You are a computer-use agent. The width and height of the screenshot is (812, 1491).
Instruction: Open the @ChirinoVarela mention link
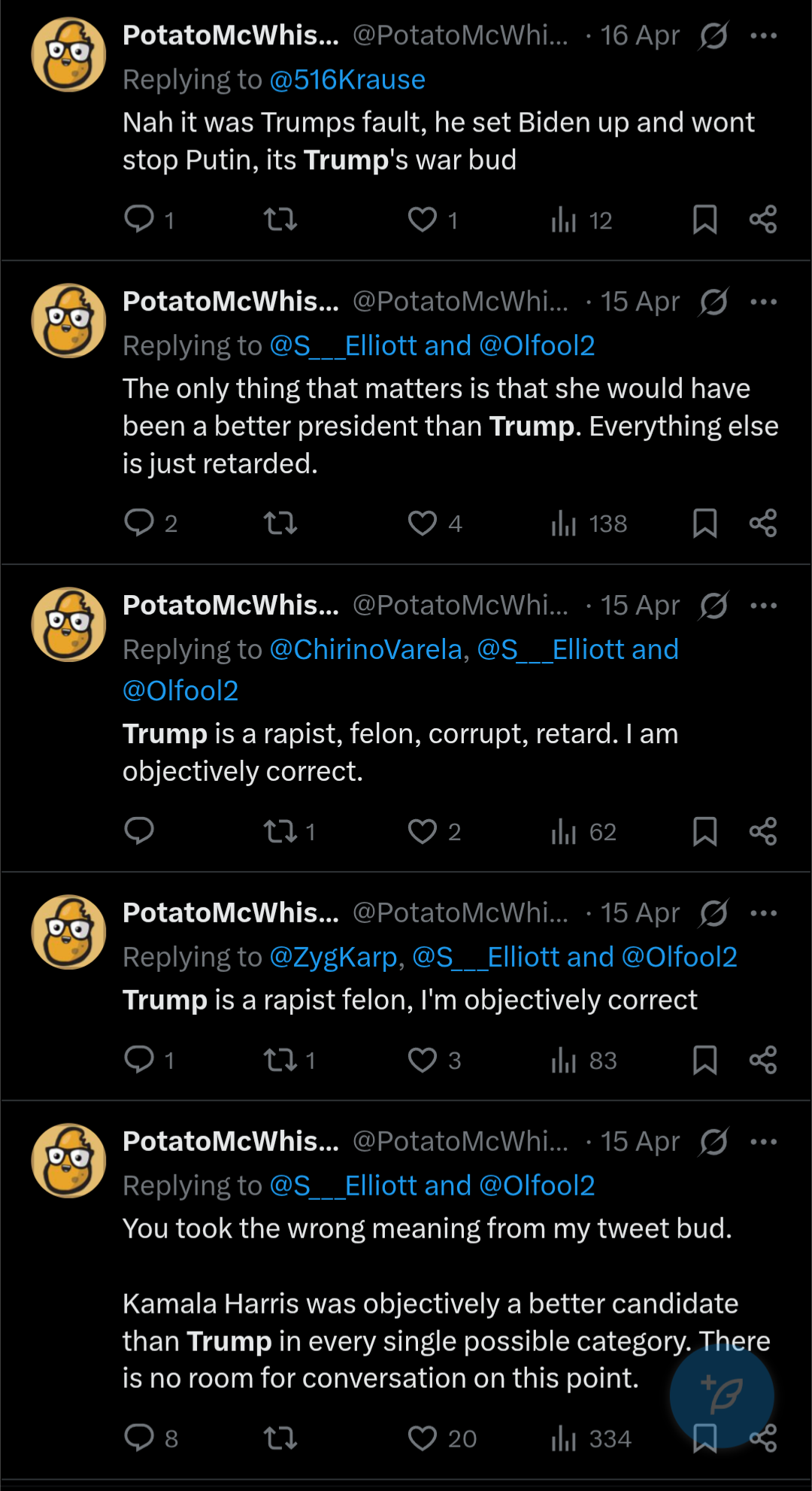point(365,648)
